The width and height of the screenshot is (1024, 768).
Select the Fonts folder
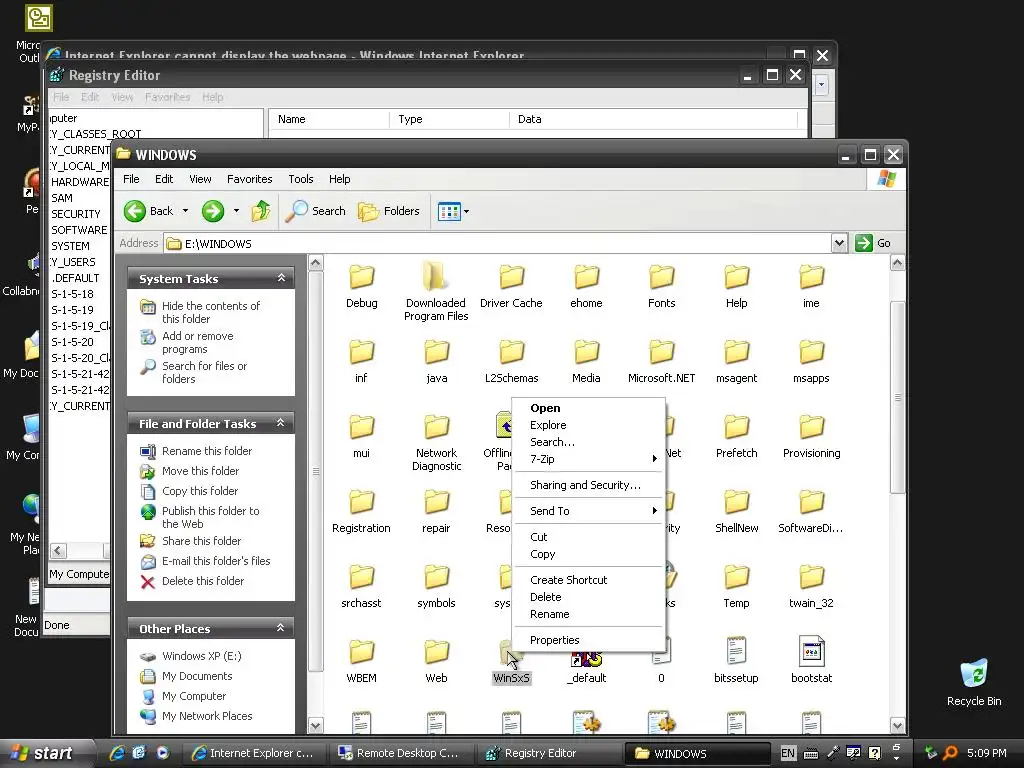tap(662, 287)
